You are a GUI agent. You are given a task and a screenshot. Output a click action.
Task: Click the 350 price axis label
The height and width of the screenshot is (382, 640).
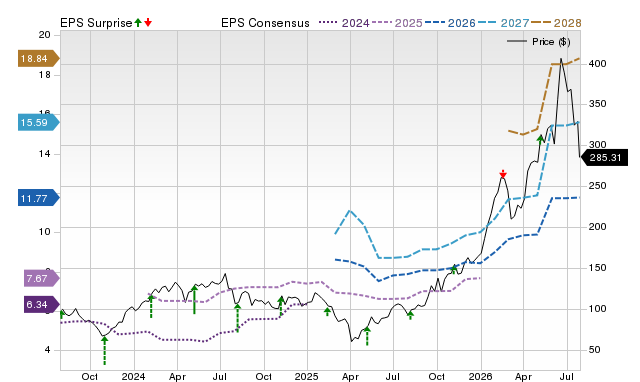tap(597, 104)
